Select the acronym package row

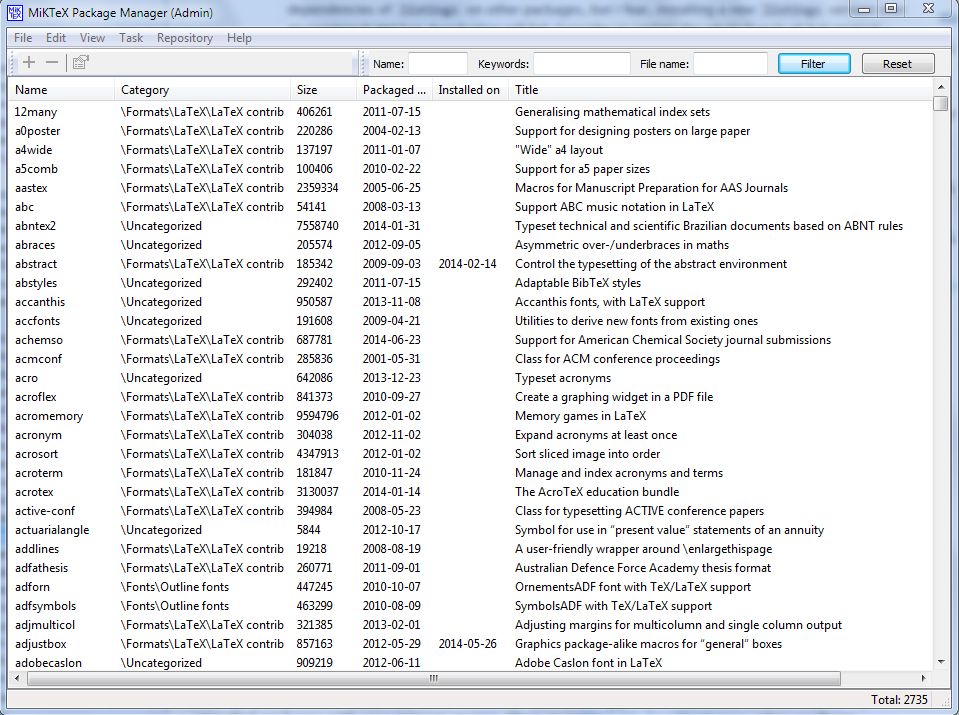pyautogui.click(x=471, y=435)
